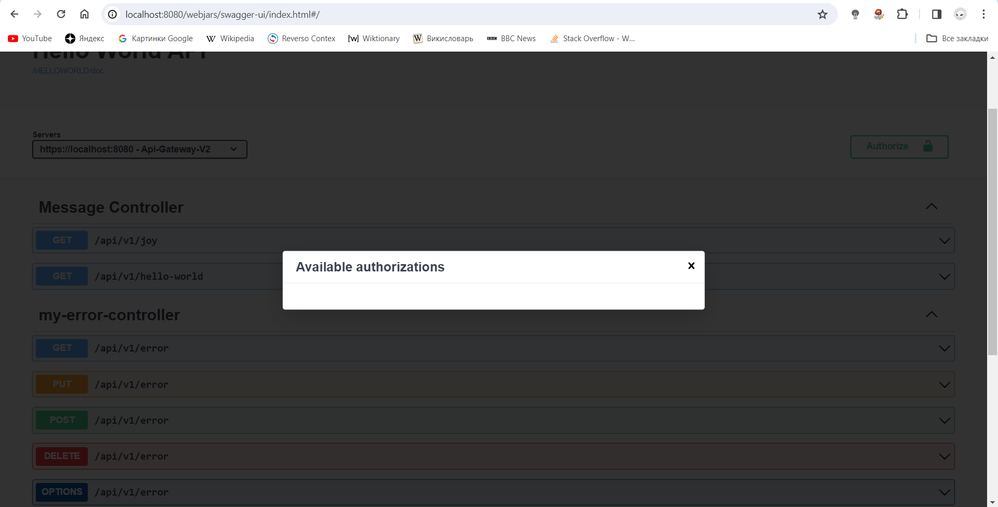Viewport: 998px width, 507px height.
Task: Close the Available authorizations dialog
Action: [691, 266]
